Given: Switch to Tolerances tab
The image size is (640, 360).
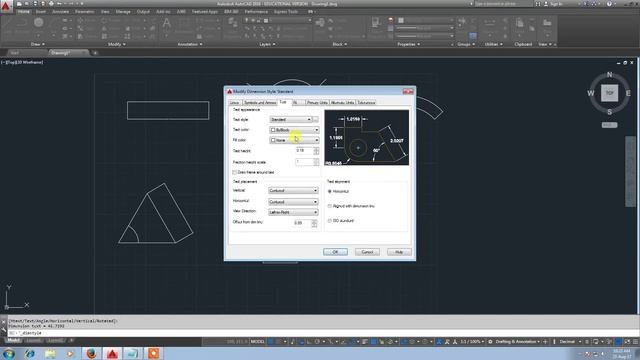Looking at the screenshot, I should pos(366,102).
